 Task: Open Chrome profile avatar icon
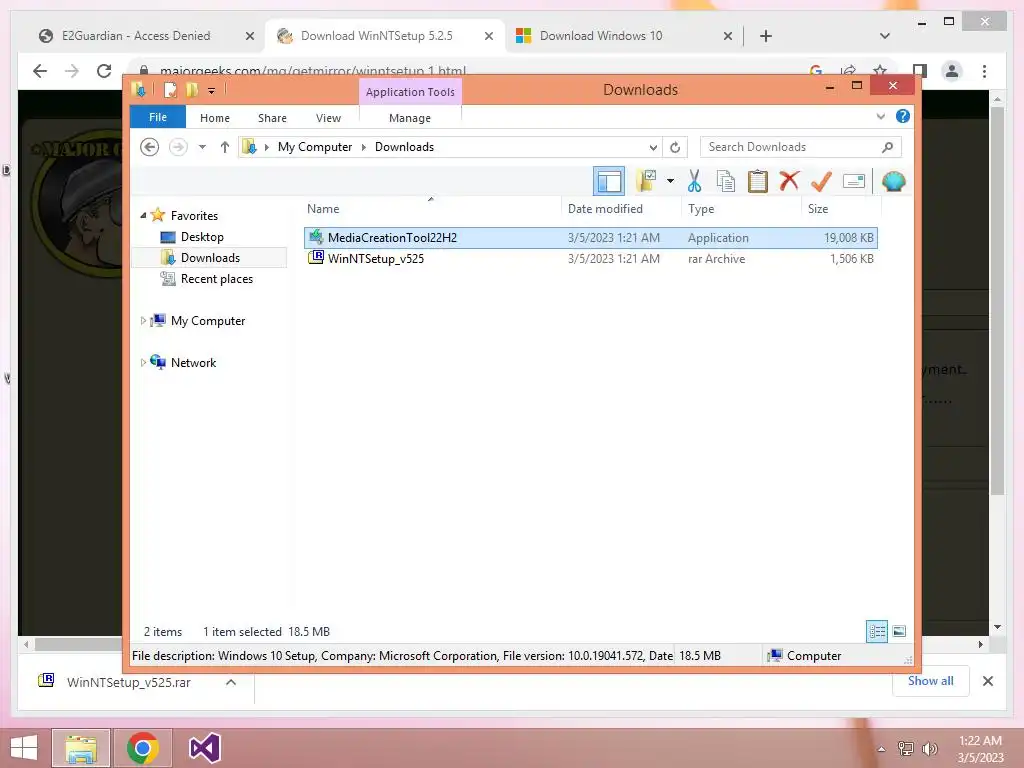952,71
